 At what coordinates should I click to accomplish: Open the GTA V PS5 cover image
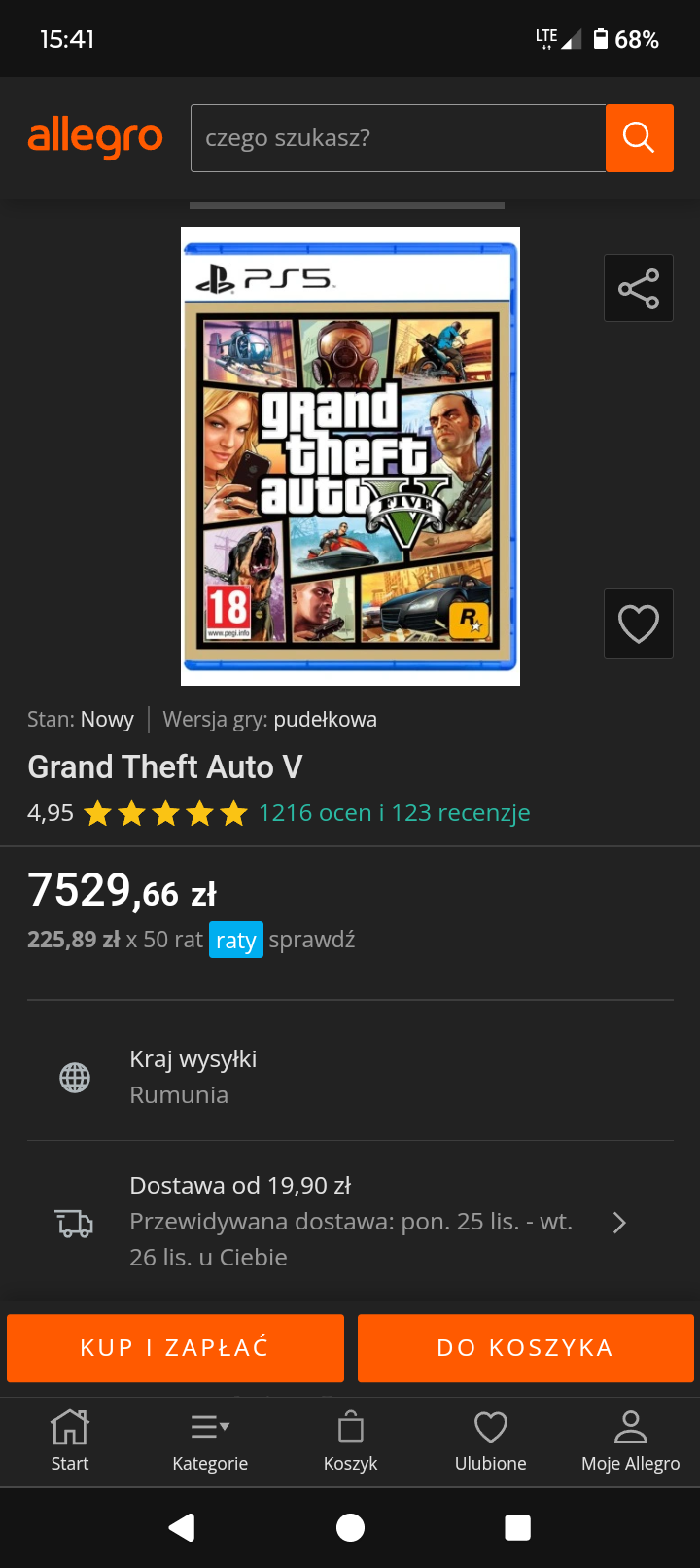click(350, 456)
